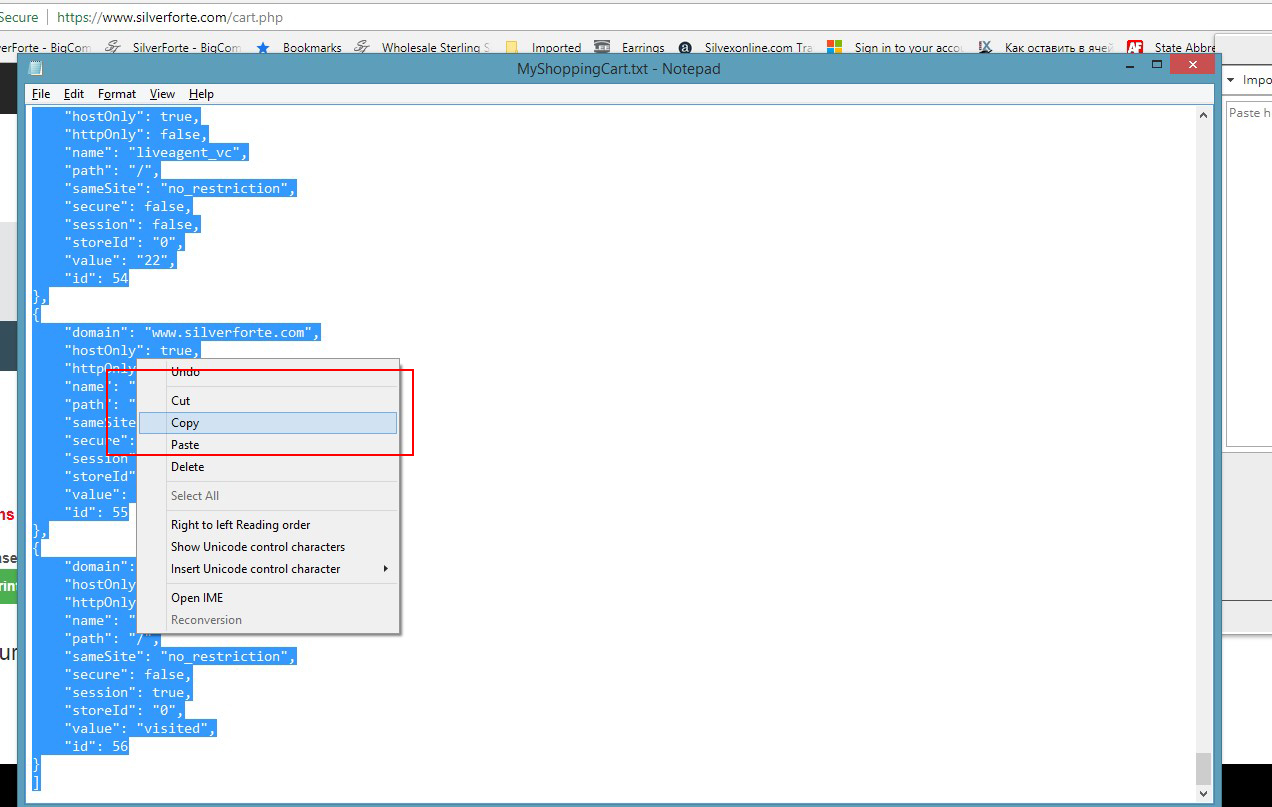This screenshot has width=1272, height=807.
Task: Maximize the Notepad window
Action: [1157, 64]
